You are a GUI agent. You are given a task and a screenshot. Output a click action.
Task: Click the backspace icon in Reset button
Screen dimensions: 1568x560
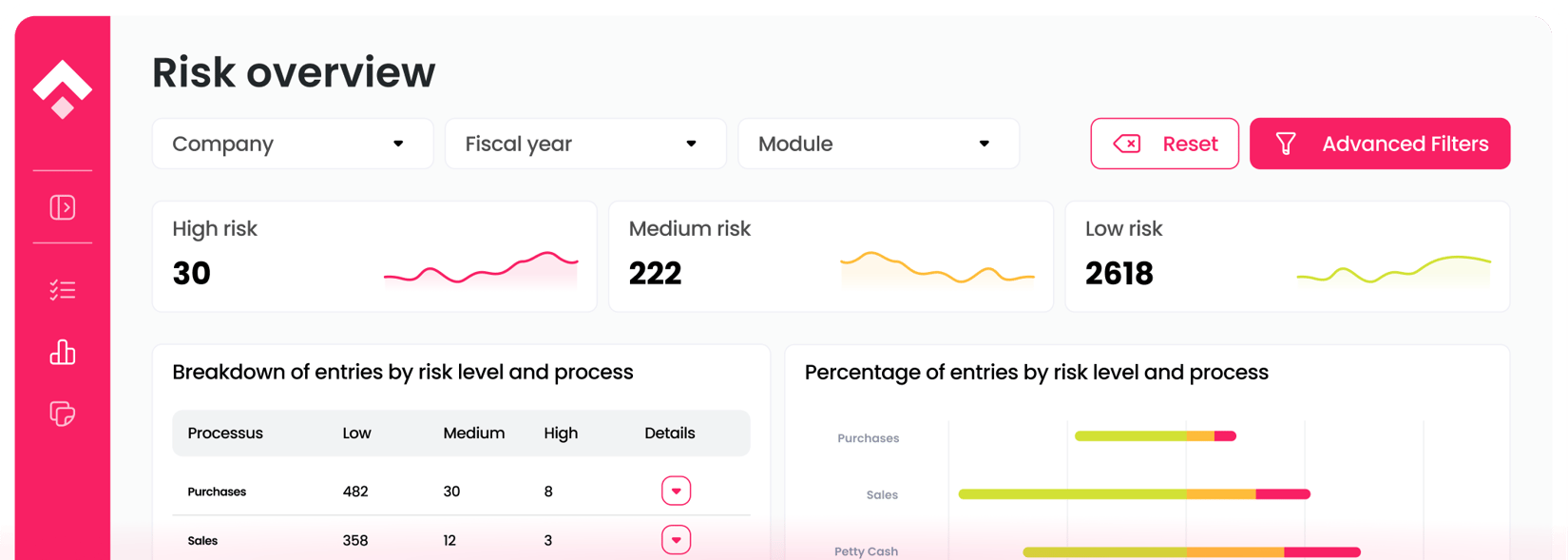coord(1127,144)
